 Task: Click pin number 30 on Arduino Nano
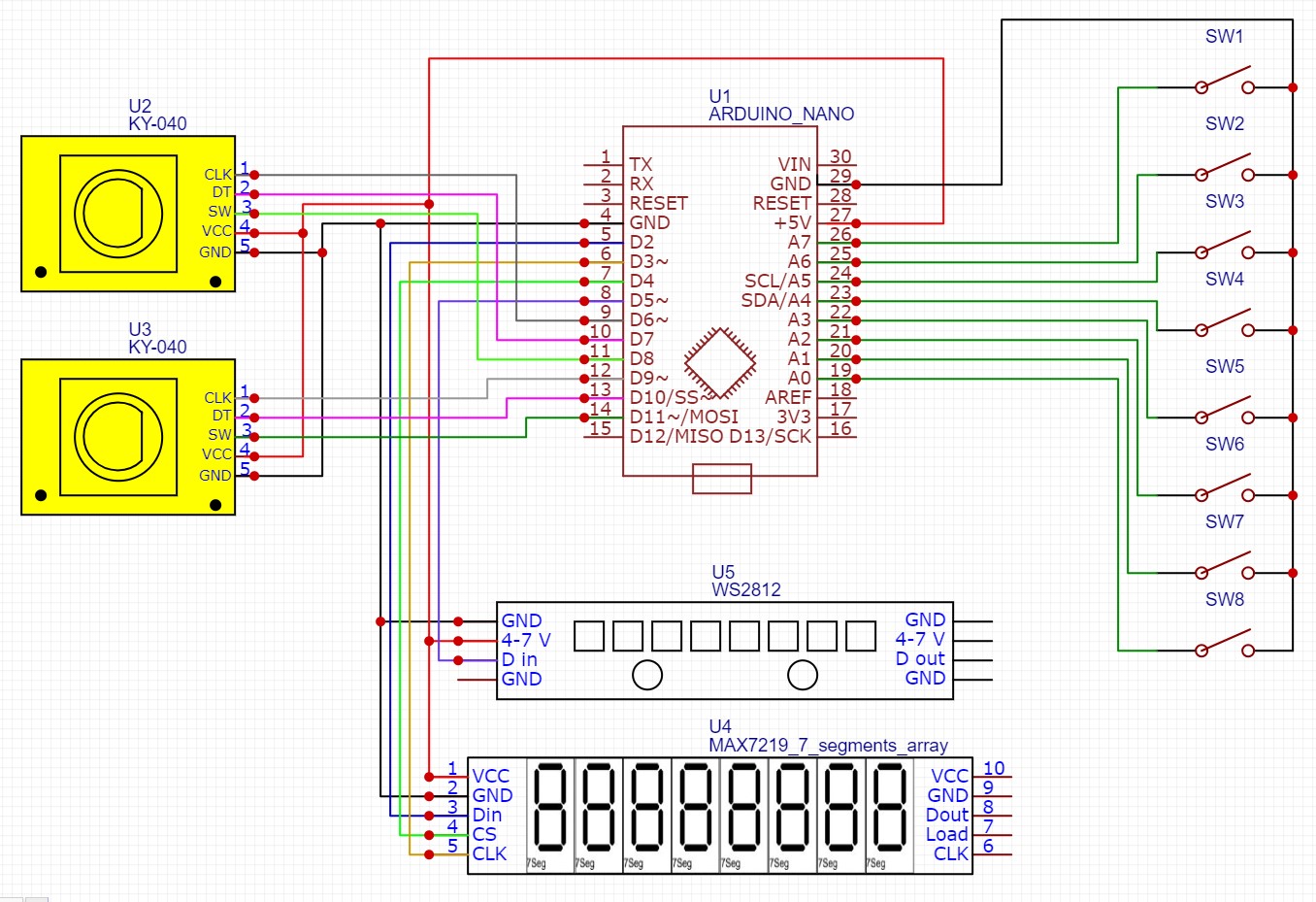[x=840, y=157]
